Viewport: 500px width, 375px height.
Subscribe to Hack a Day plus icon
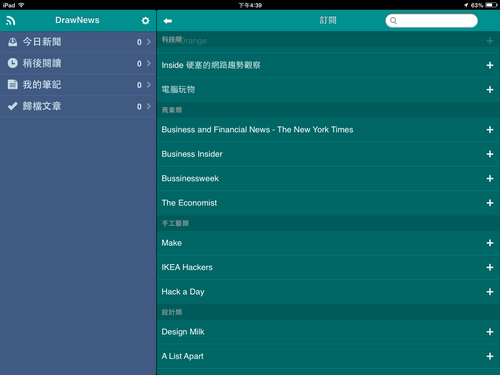pos(490,292)
